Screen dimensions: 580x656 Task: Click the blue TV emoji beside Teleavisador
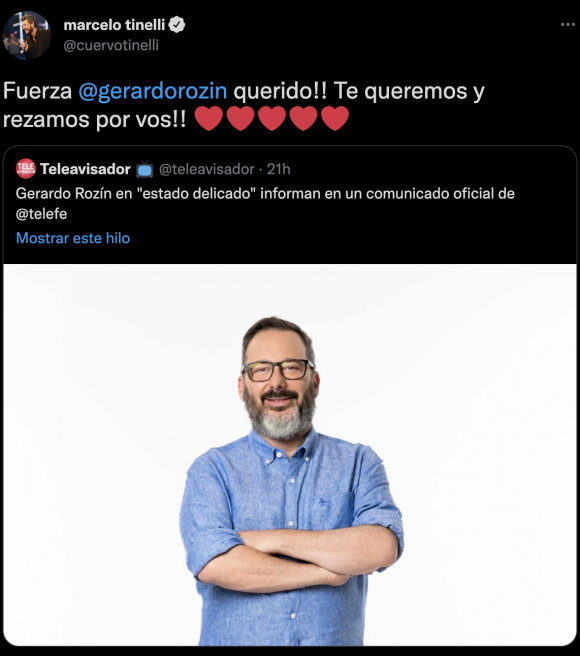(145, 169)
